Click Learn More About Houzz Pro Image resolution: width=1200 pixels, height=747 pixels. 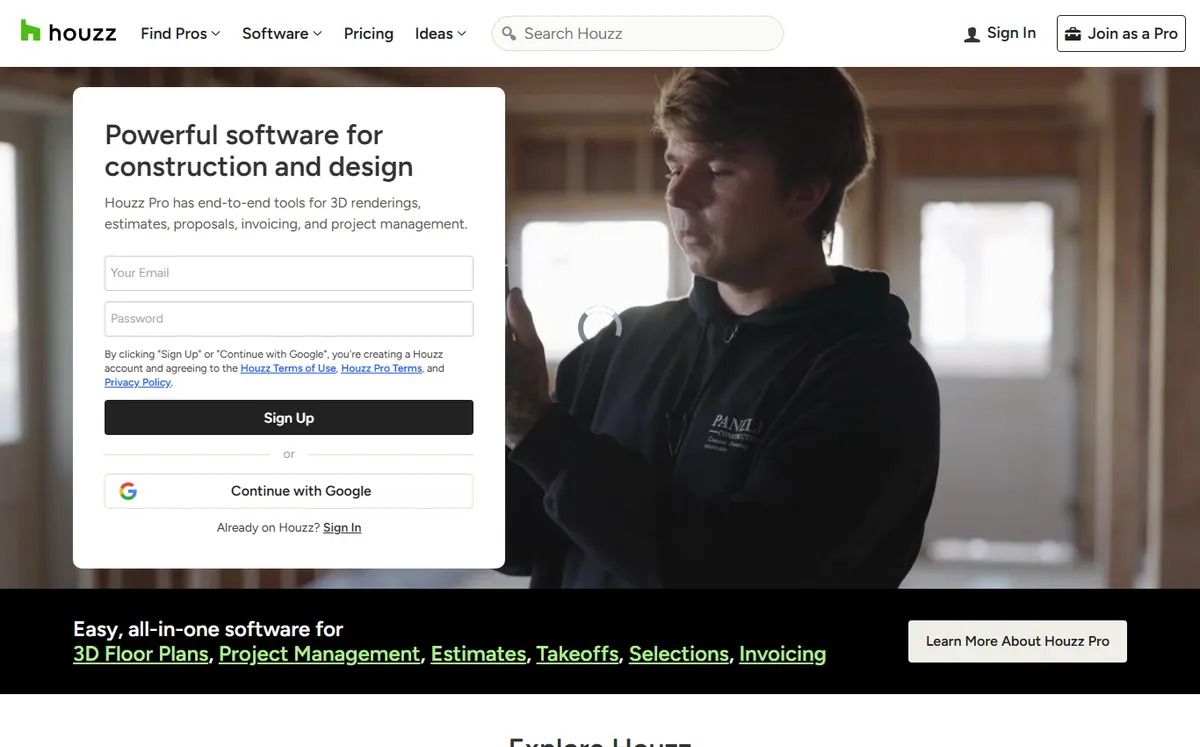coord(1017,641)
